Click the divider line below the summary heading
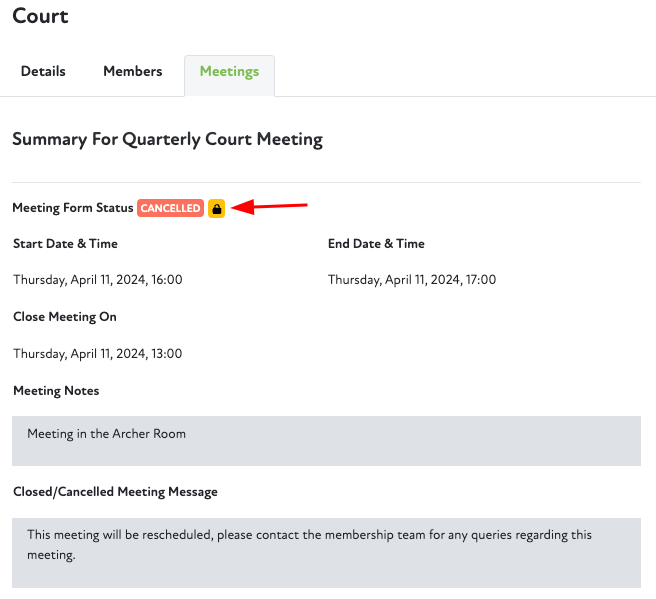This screenshot has width=656, height=599. (326, 182)
